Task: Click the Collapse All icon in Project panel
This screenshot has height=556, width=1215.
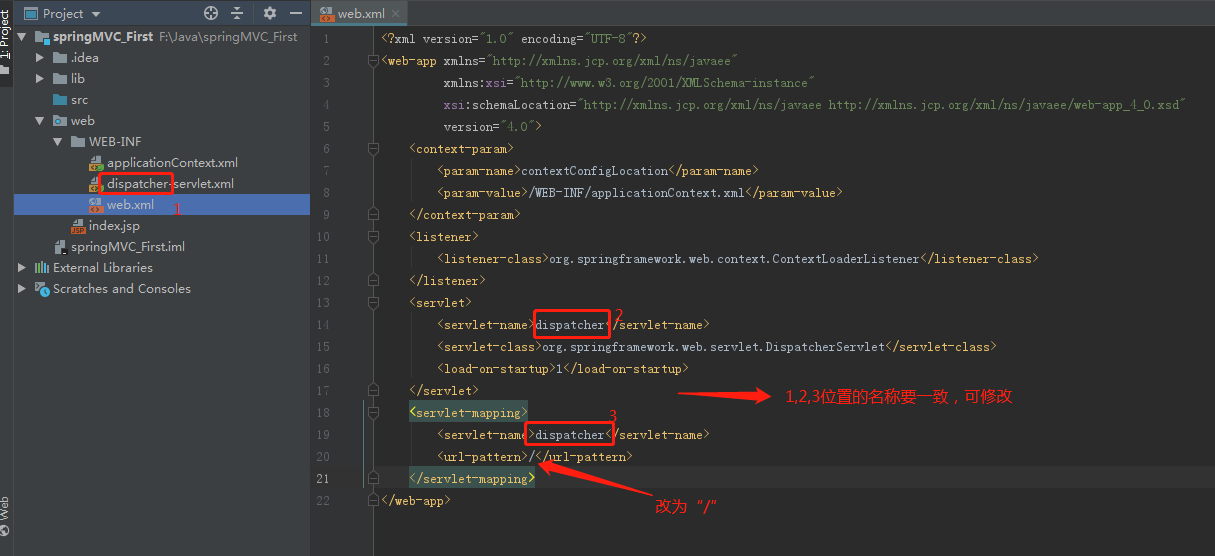Action: pos(237,14)
